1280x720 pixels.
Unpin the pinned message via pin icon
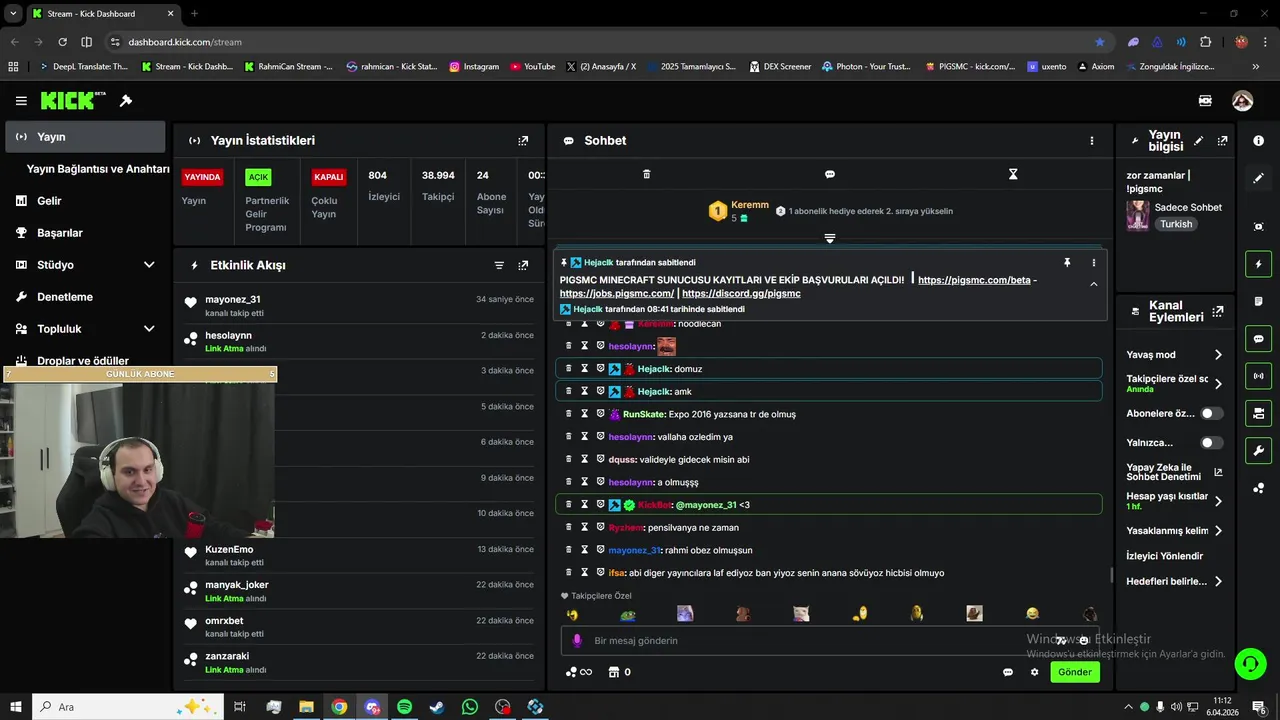click(x=1067, y=262)
